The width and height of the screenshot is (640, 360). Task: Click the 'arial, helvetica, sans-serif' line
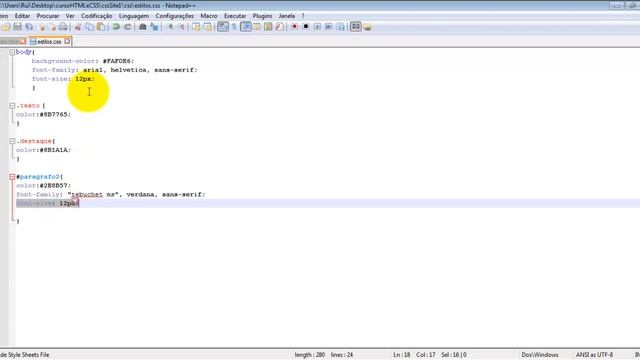pos(115,70)
